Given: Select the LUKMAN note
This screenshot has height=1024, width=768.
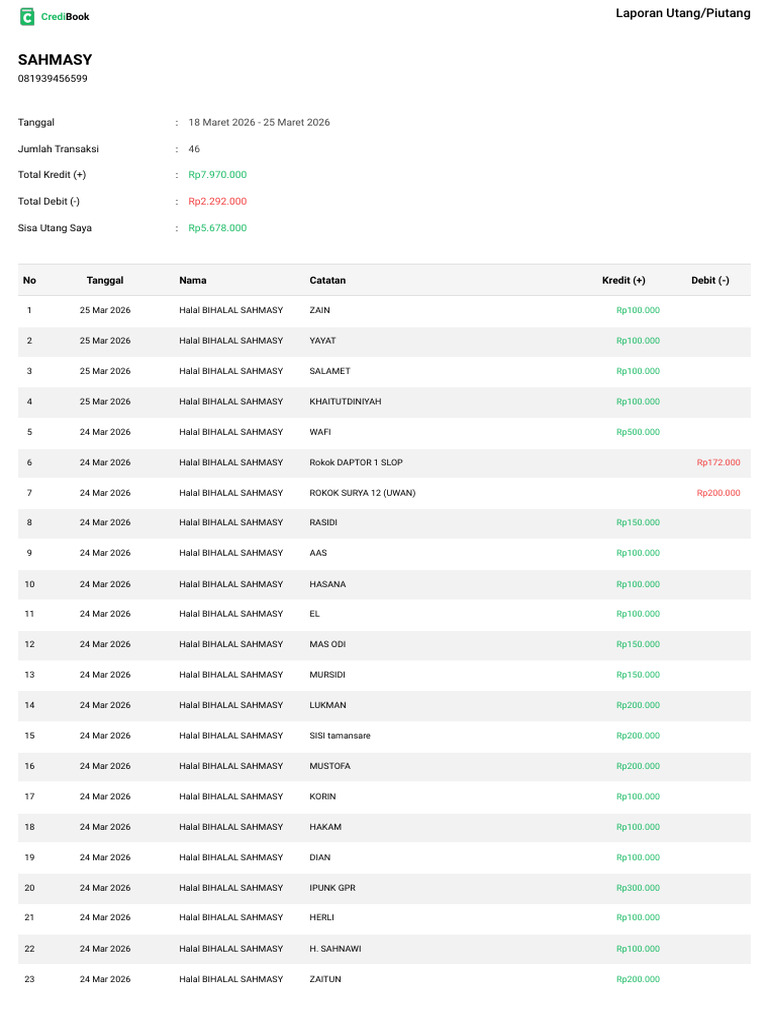Looking at the screenshot, I should coord(328,705).
